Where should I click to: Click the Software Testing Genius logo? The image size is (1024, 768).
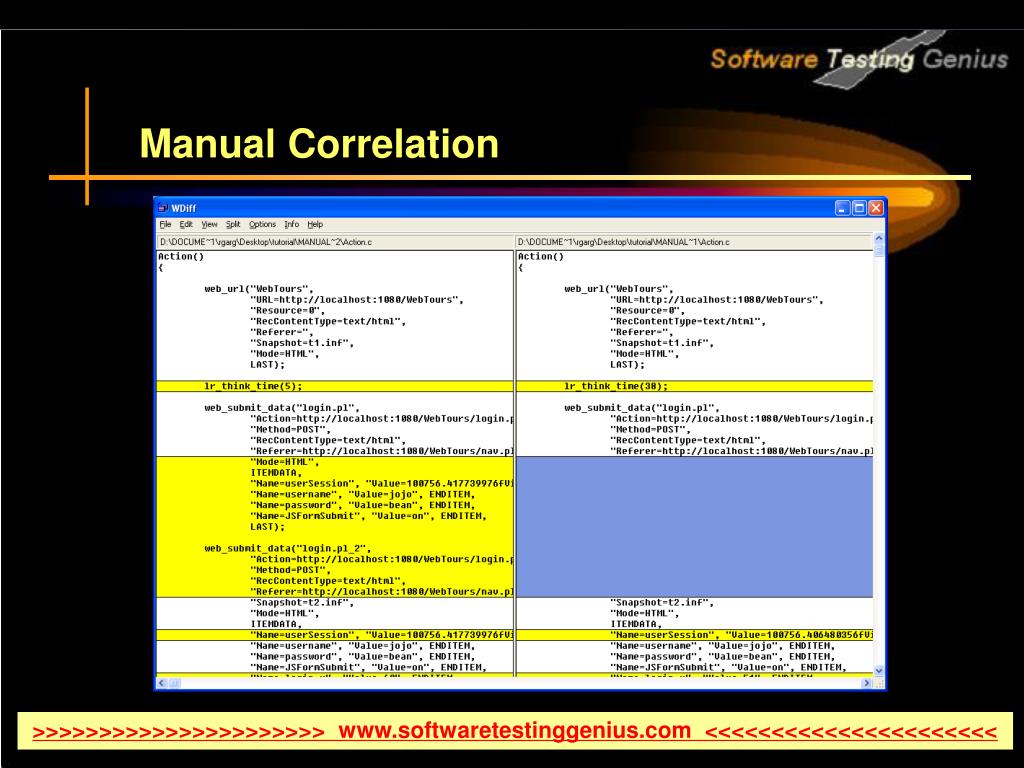click(x=859, y=59)
